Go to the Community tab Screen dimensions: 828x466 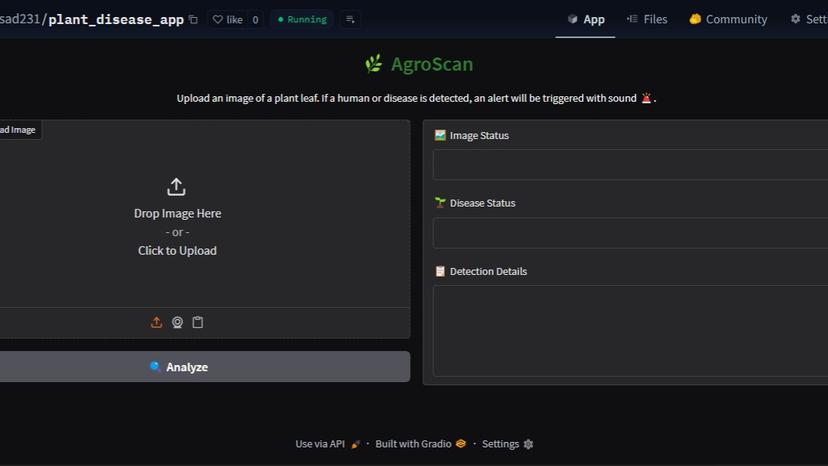(728, 19)
